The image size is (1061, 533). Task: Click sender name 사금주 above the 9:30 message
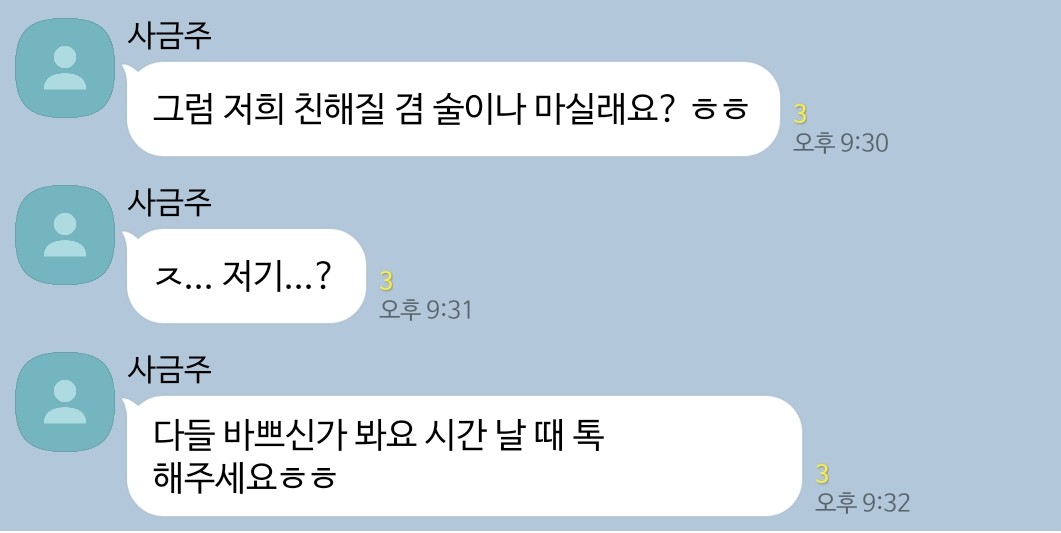pyautogui.click(x=170, y=35)
